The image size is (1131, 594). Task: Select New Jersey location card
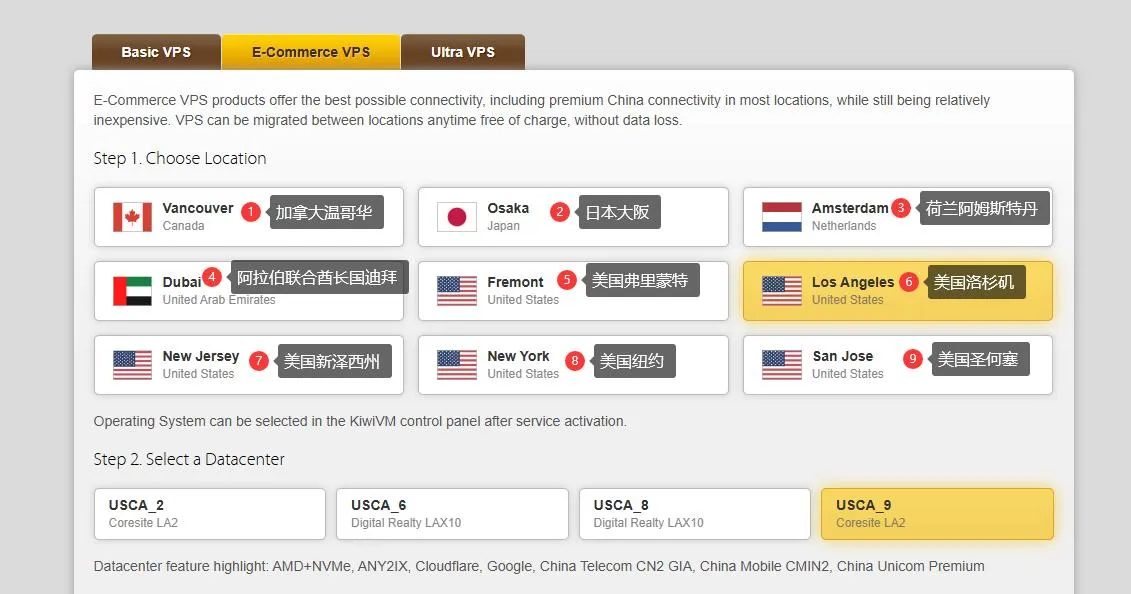[249, 365]
